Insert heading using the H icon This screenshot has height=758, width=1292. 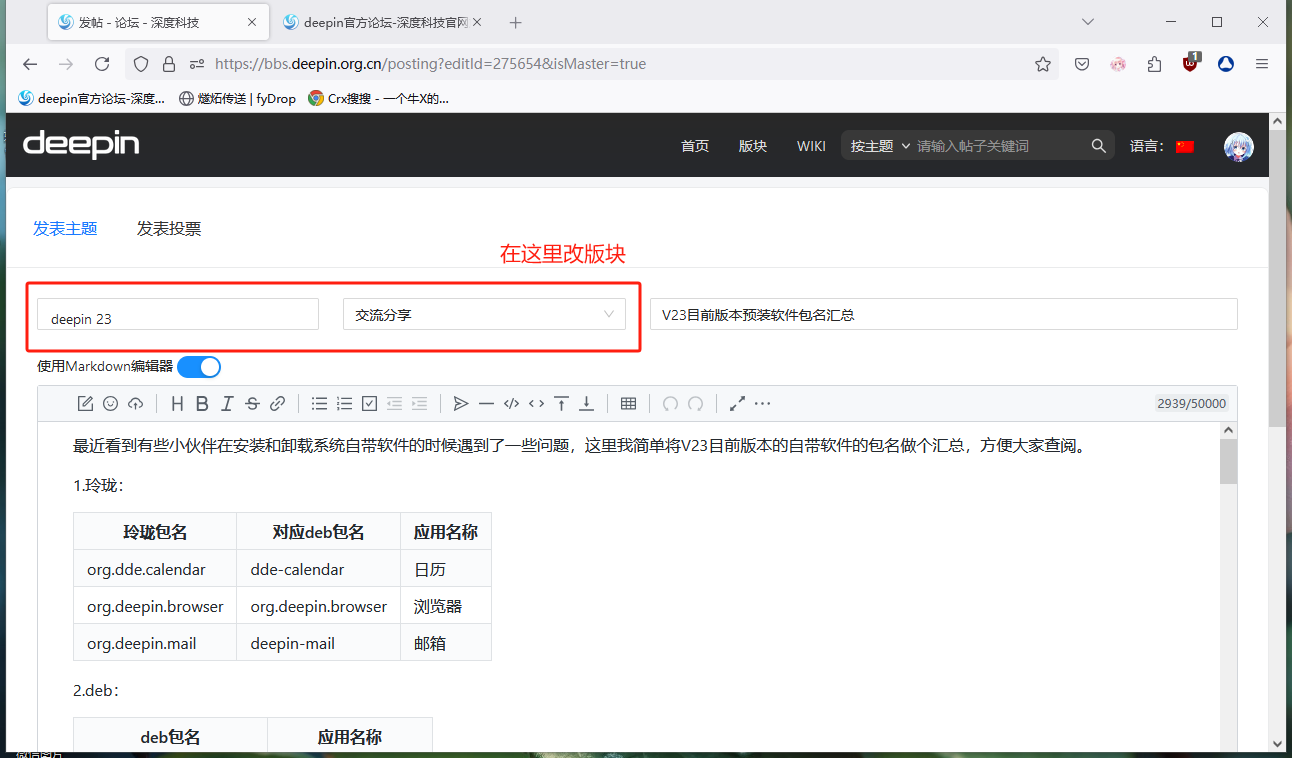177,404
